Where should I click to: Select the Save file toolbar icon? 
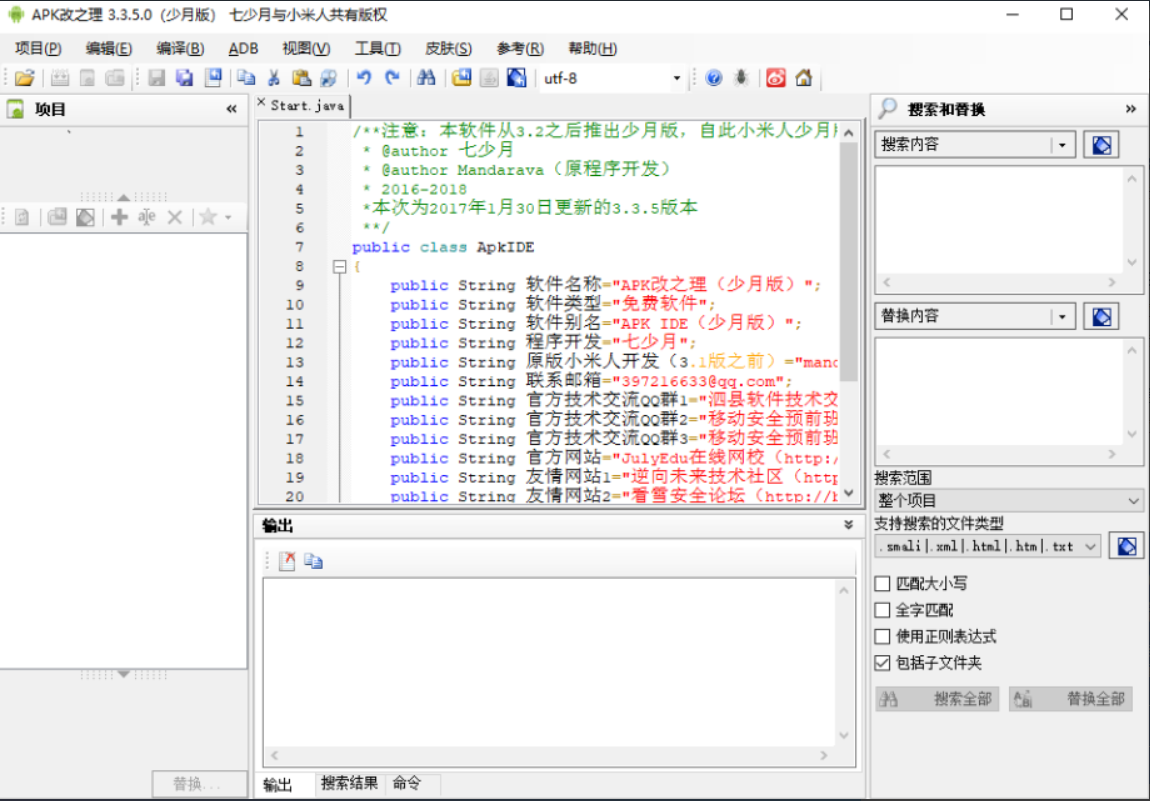156,77
